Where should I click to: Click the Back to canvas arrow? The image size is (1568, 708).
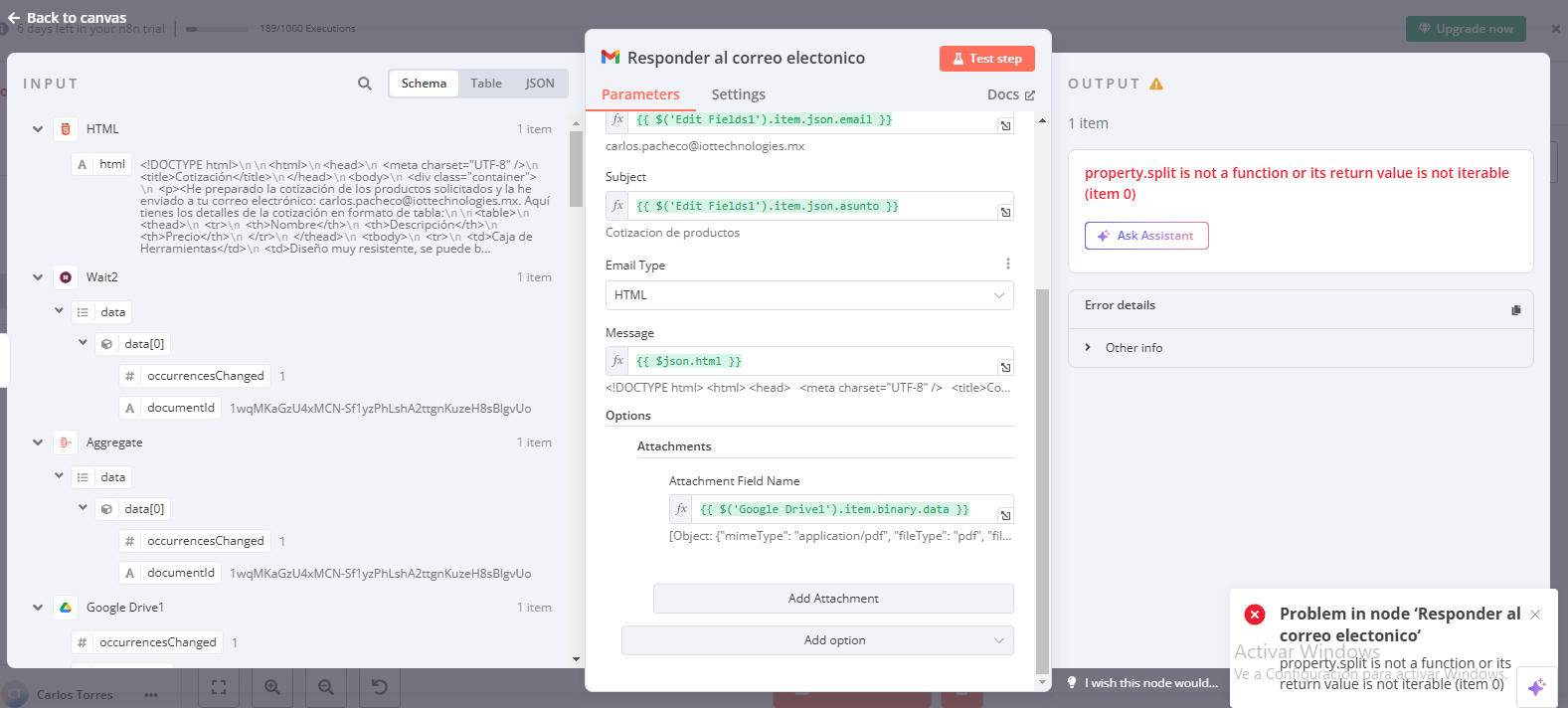click(x=14, y=18)
